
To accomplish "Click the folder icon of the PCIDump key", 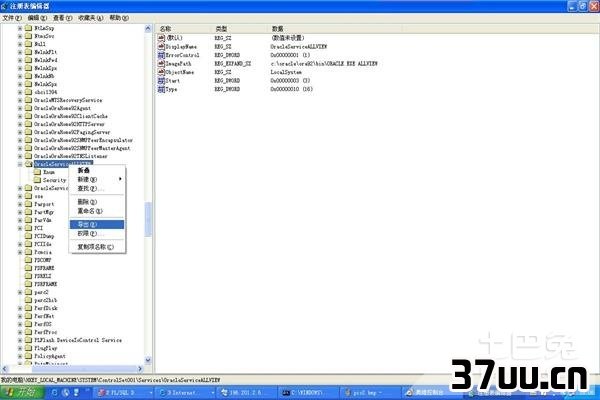I will (x=28, y=236).
